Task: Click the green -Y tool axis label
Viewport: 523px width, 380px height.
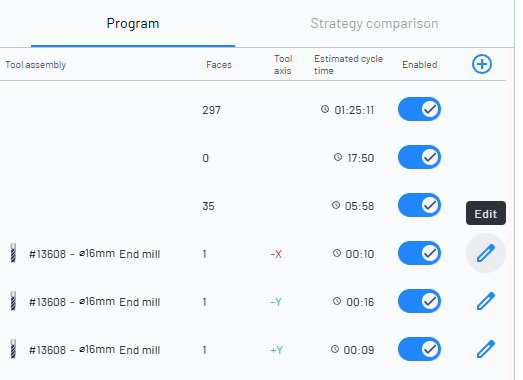Action: click(x=276, y=302)
